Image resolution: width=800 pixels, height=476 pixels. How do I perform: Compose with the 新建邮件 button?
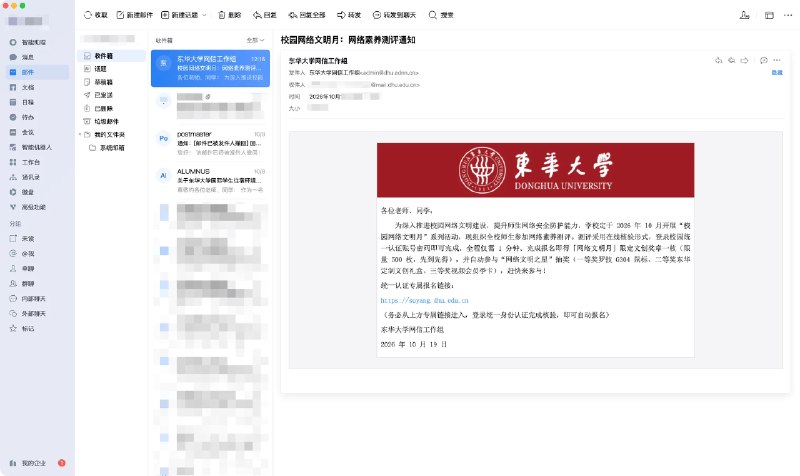tap(135, 15)
